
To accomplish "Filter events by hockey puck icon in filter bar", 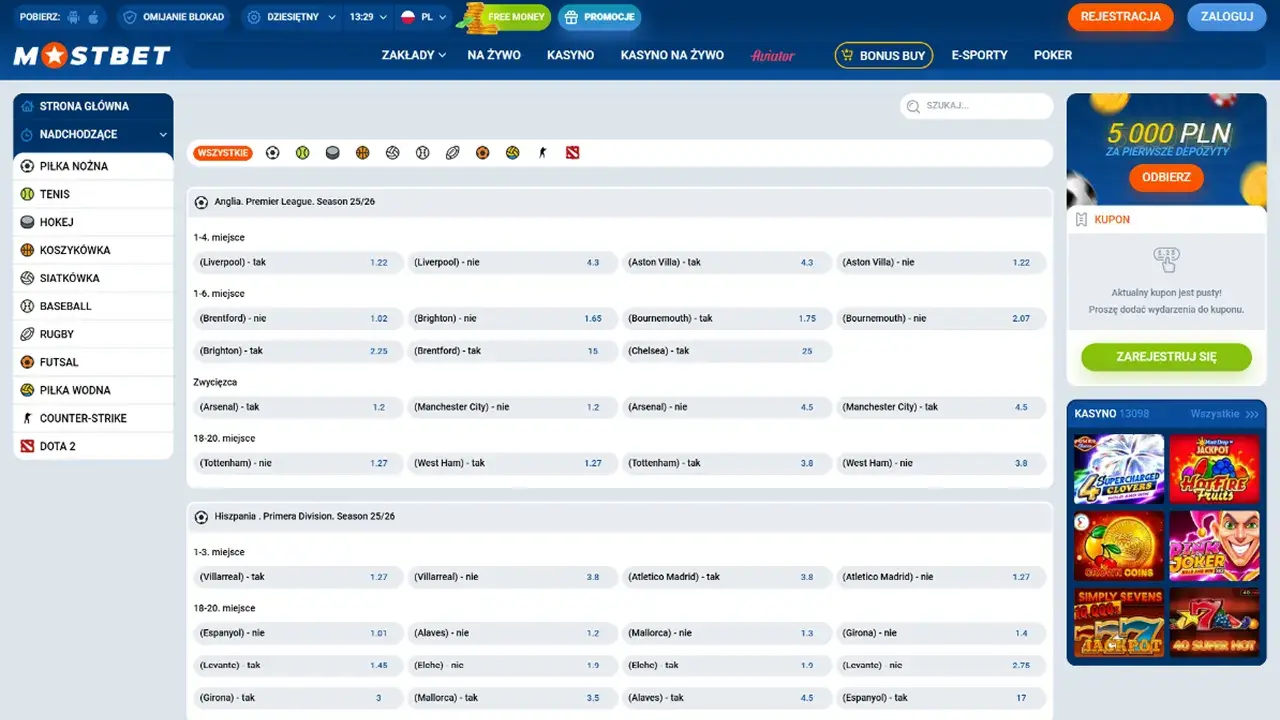I will tap(333, 153).
